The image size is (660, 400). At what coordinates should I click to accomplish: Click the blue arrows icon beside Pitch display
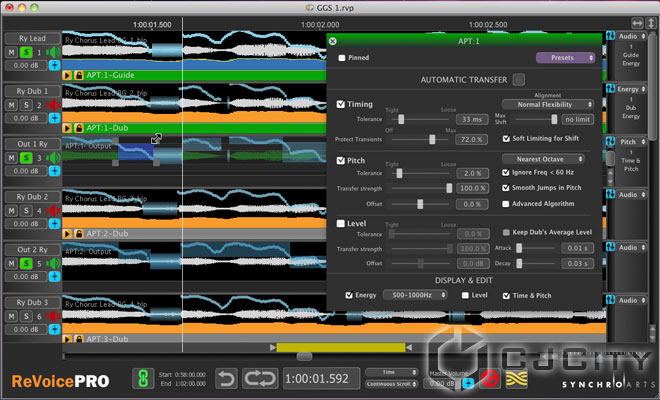(610, 141)
